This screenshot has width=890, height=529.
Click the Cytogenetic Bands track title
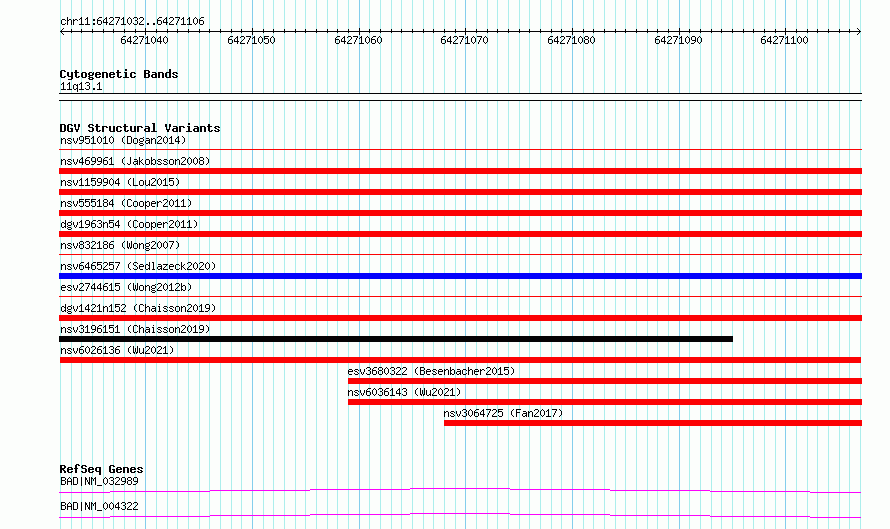click(119, 74)
